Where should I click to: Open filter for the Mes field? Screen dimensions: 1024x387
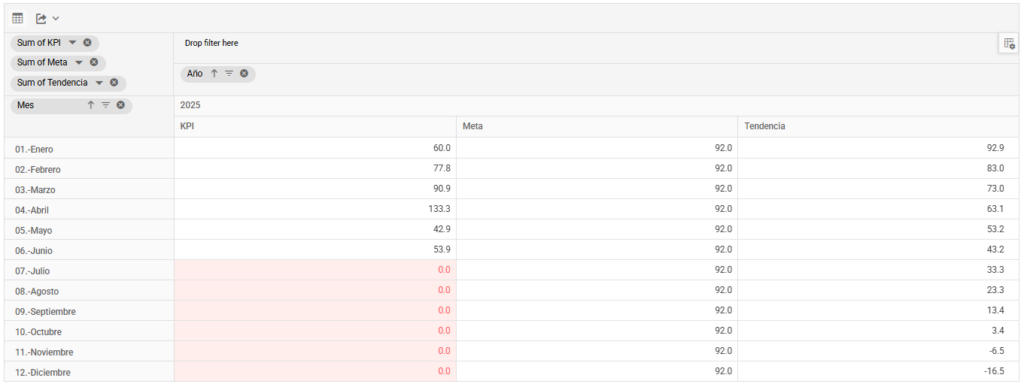(x=105, y=104)
